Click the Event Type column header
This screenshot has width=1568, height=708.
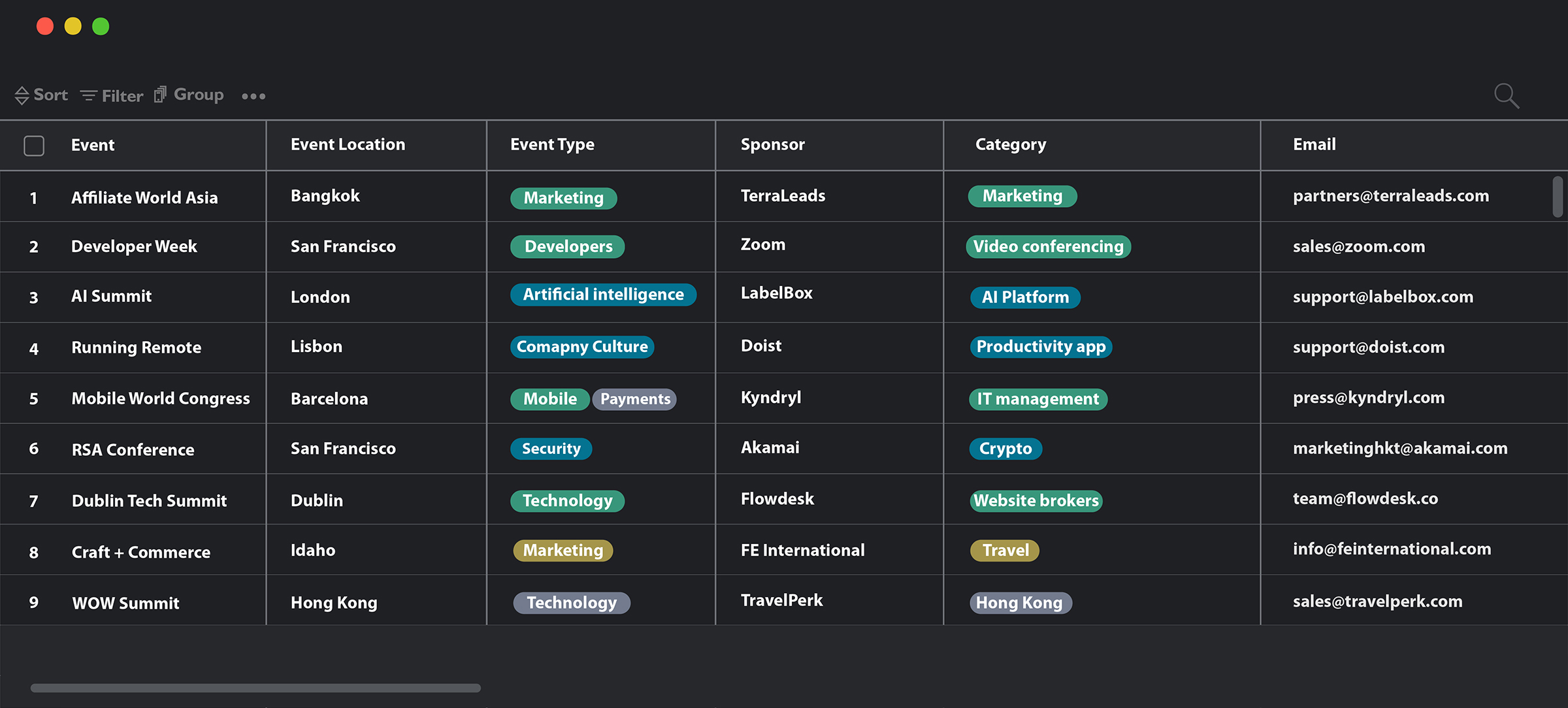click(x=552, y=144)
